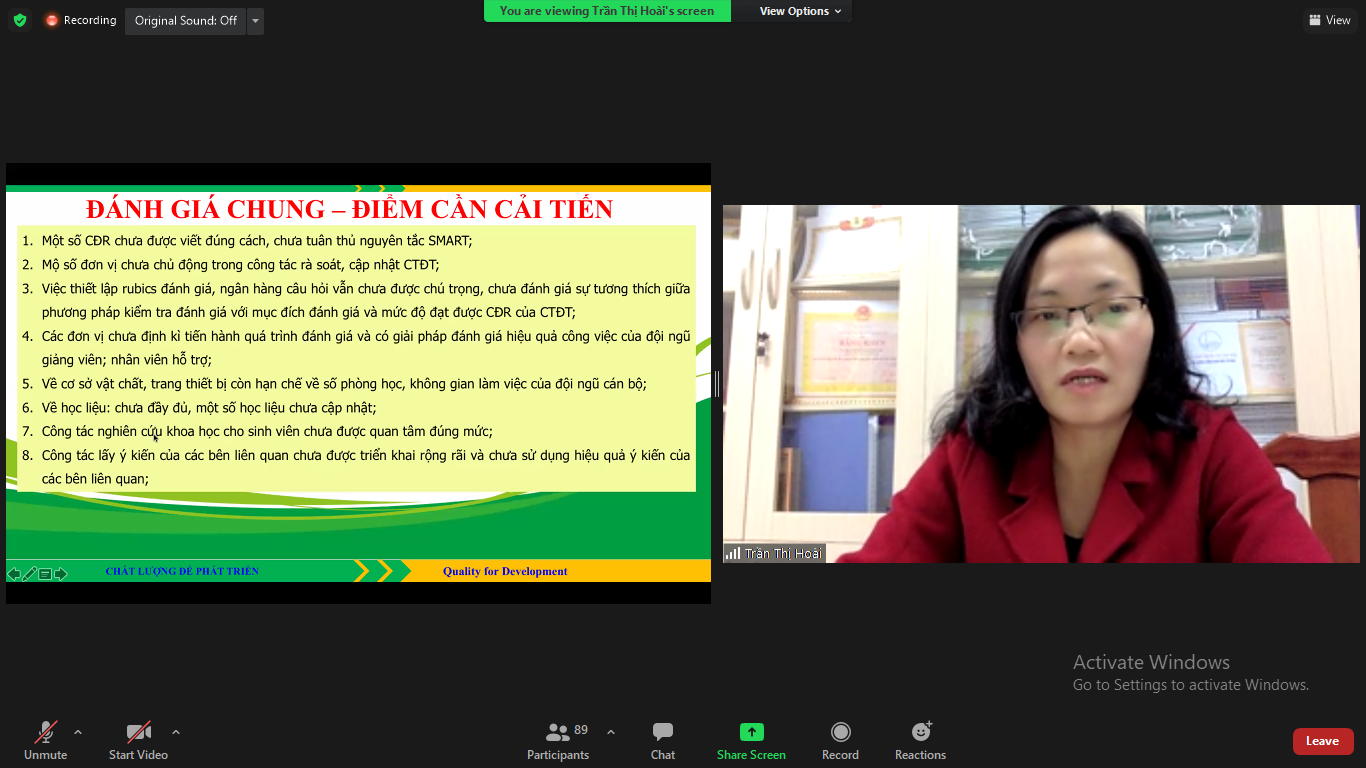Open the Original Sound dropdown arrow

[255, 20]
